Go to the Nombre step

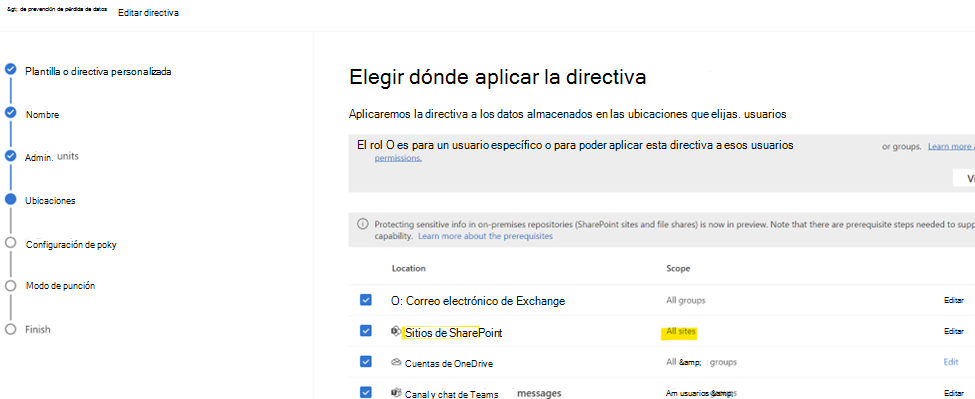coord(42,115)
